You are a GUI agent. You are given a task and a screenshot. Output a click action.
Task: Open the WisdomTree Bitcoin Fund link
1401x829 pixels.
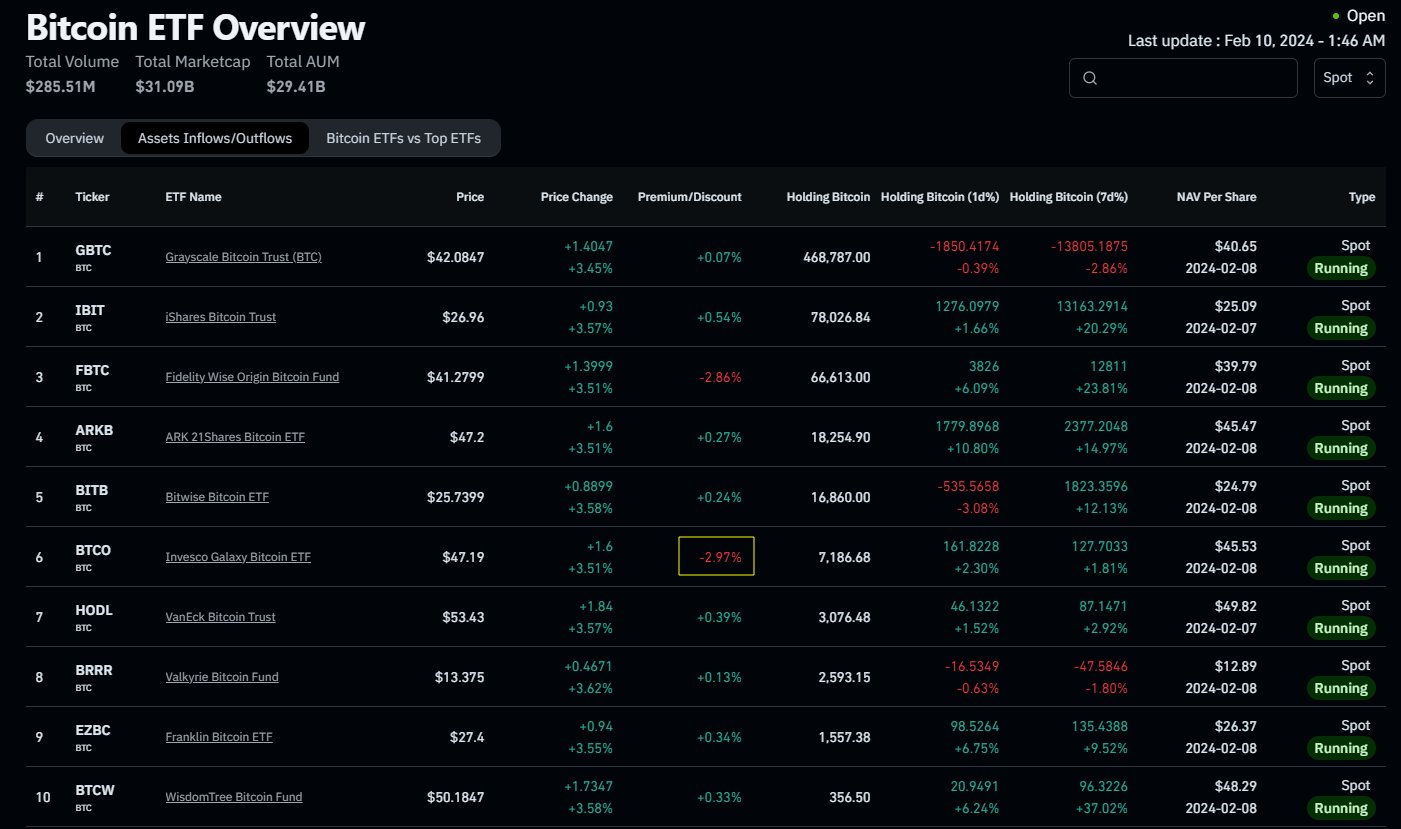click(x=234, y=797)
